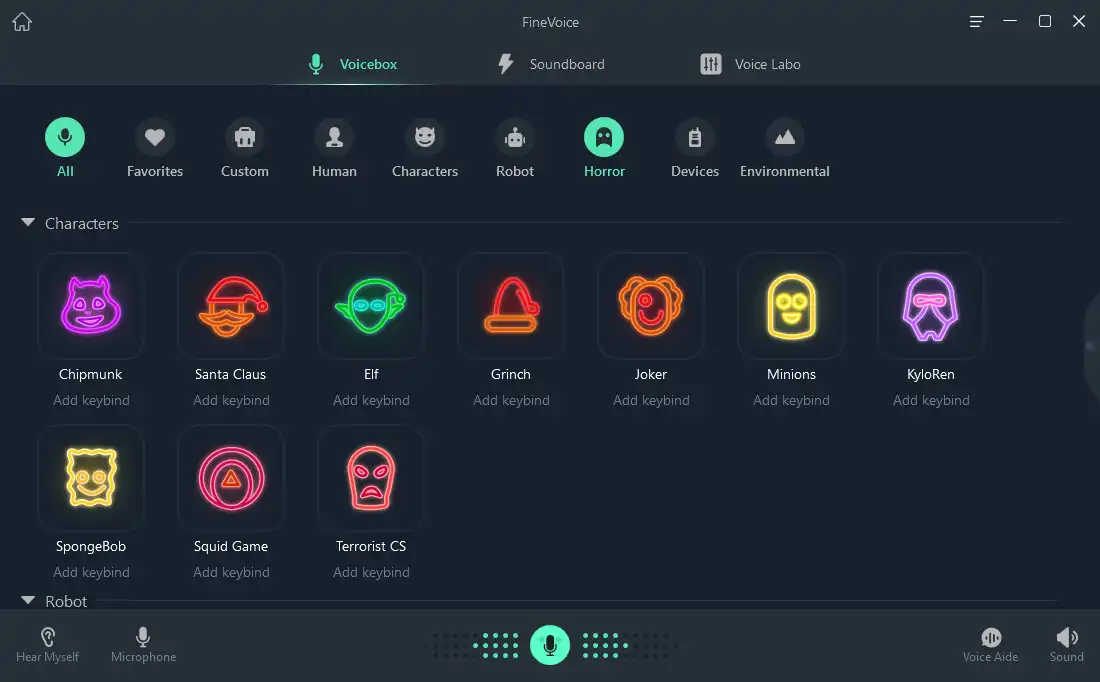
Task: Collapse the Robot section
Action: click(28, 601)
